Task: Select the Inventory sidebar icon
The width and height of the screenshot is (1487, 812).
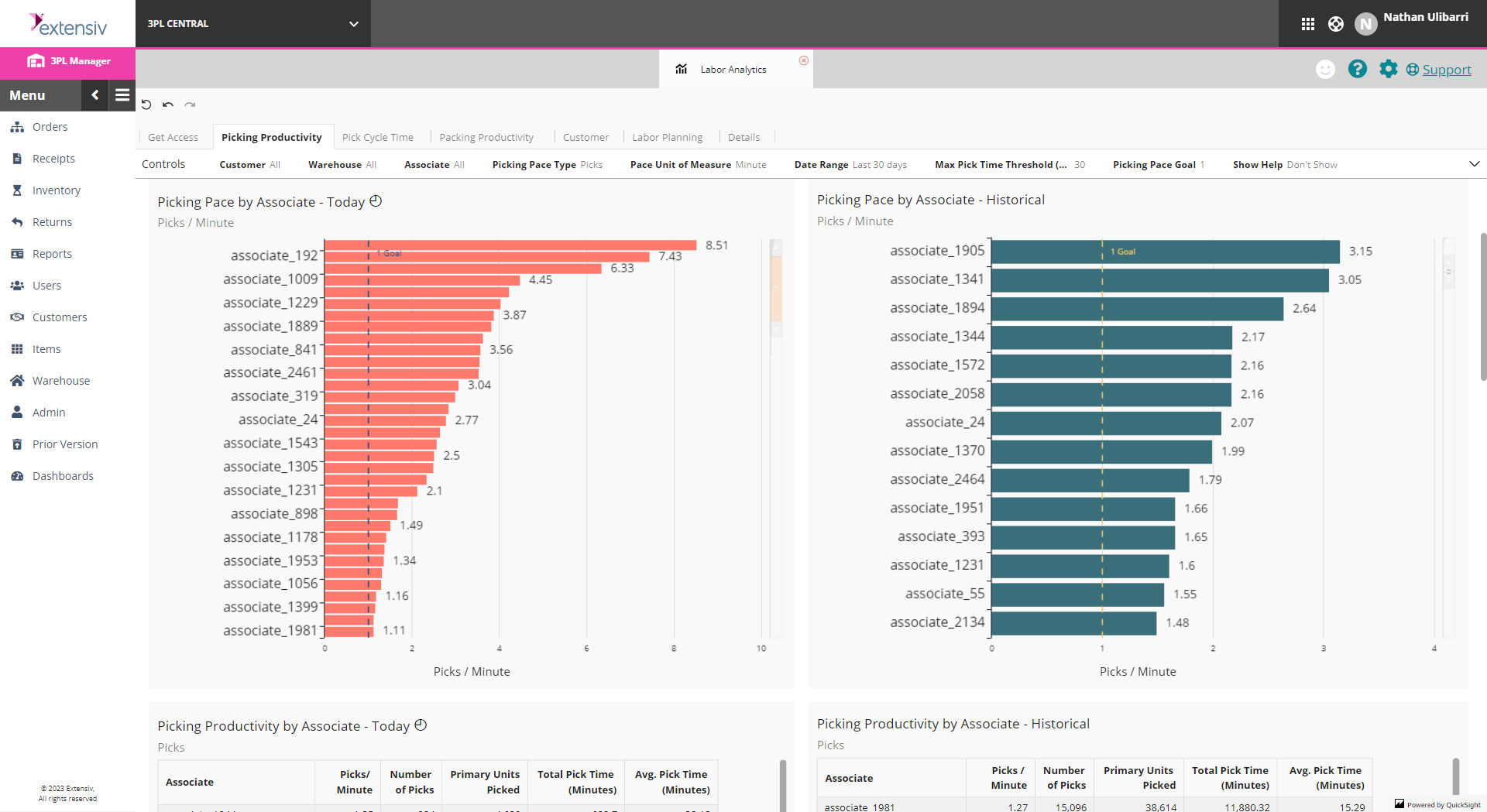Action: [x=18, y=190]
